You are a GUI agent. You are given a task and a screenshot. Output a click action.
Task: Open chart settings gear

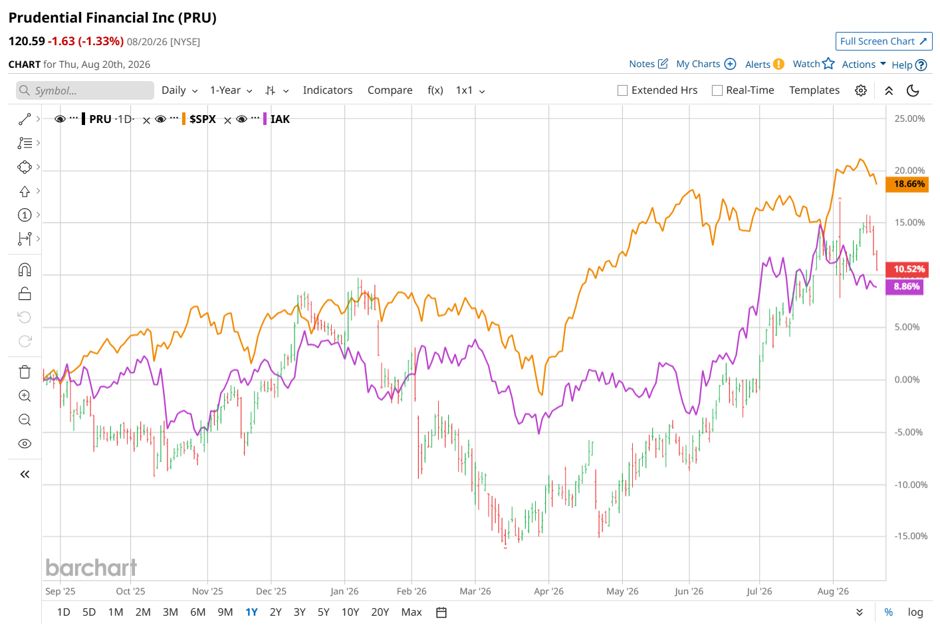coord(861,91)
